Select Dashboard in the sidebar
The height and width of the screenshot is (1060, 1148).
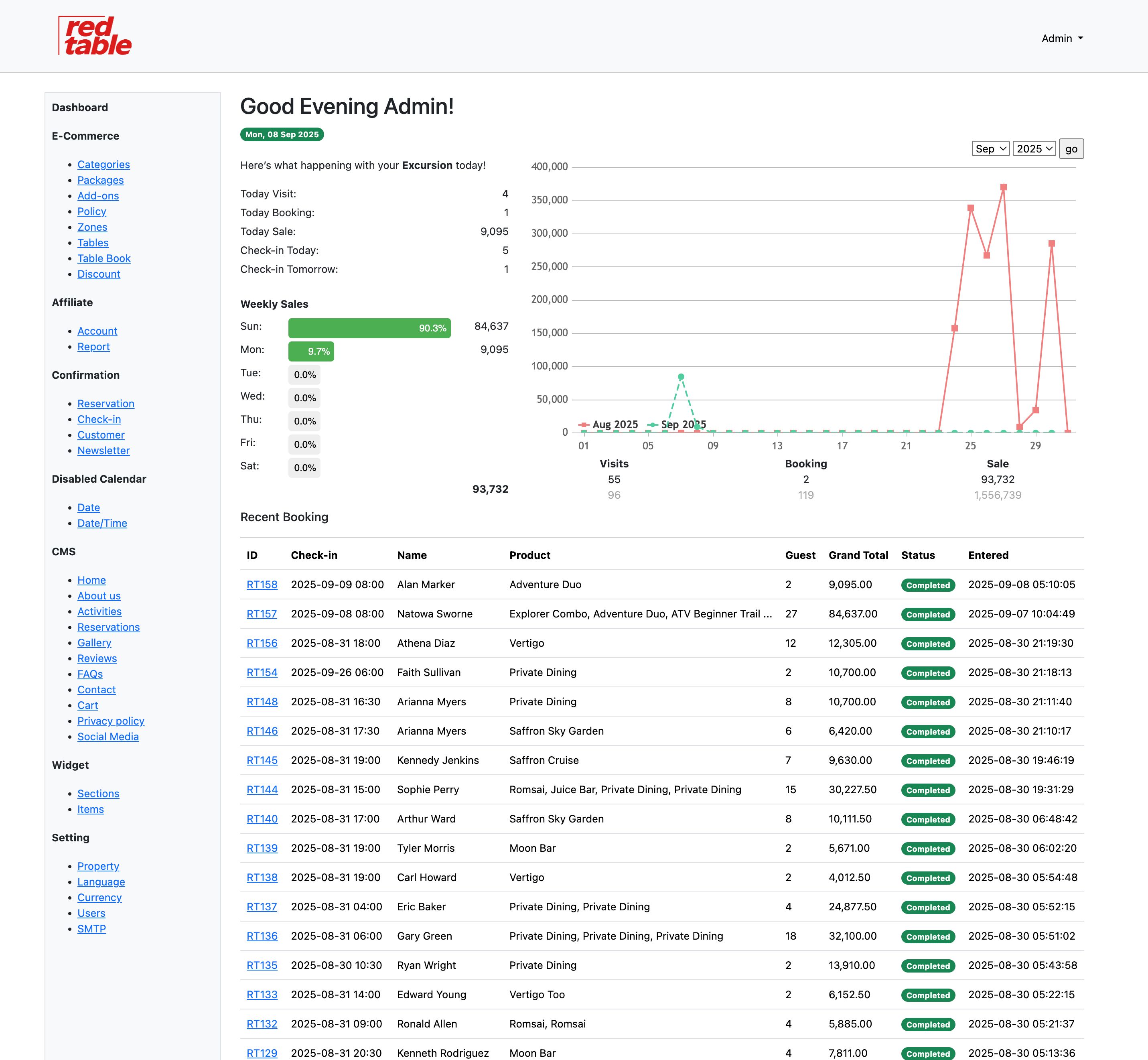tap(80, 107)
